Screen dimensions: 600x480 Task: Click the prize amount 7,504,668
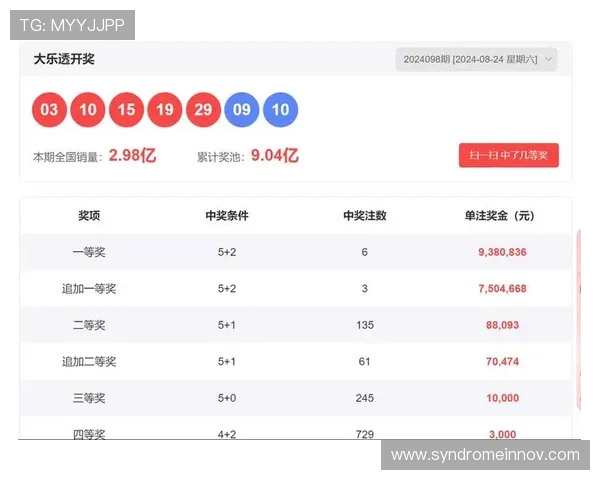click(x=502, y=288)
